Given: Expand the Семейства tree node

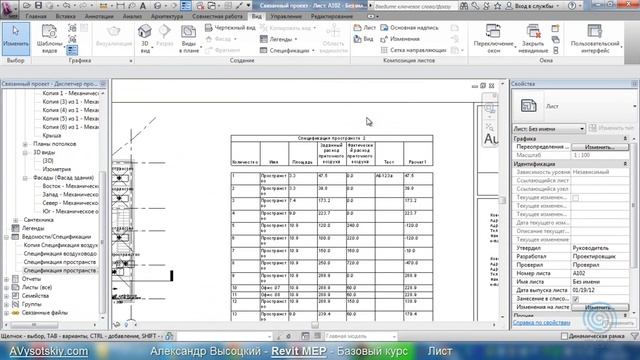Looking at the screenshot, I should [x=6, y=296].
